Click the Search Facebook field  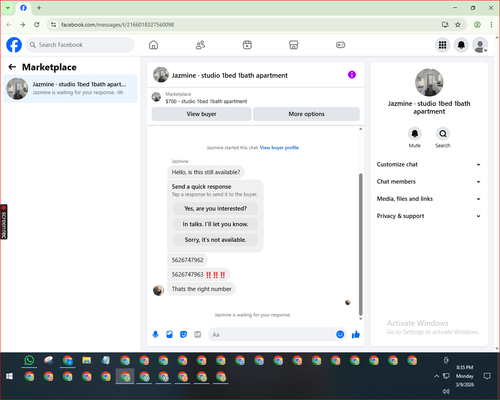tap(80, 45)
